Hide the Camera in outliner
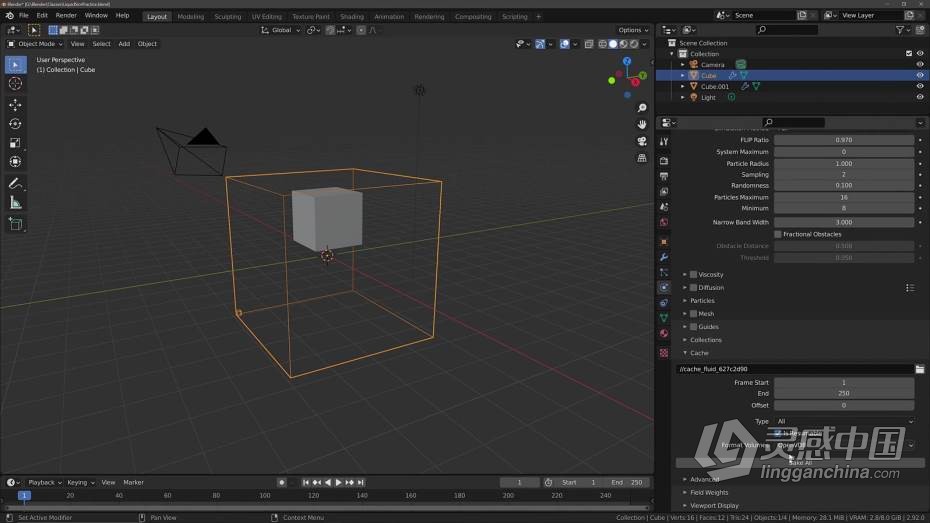This screenshot has width=930, height=523. [x=920, y=65]
